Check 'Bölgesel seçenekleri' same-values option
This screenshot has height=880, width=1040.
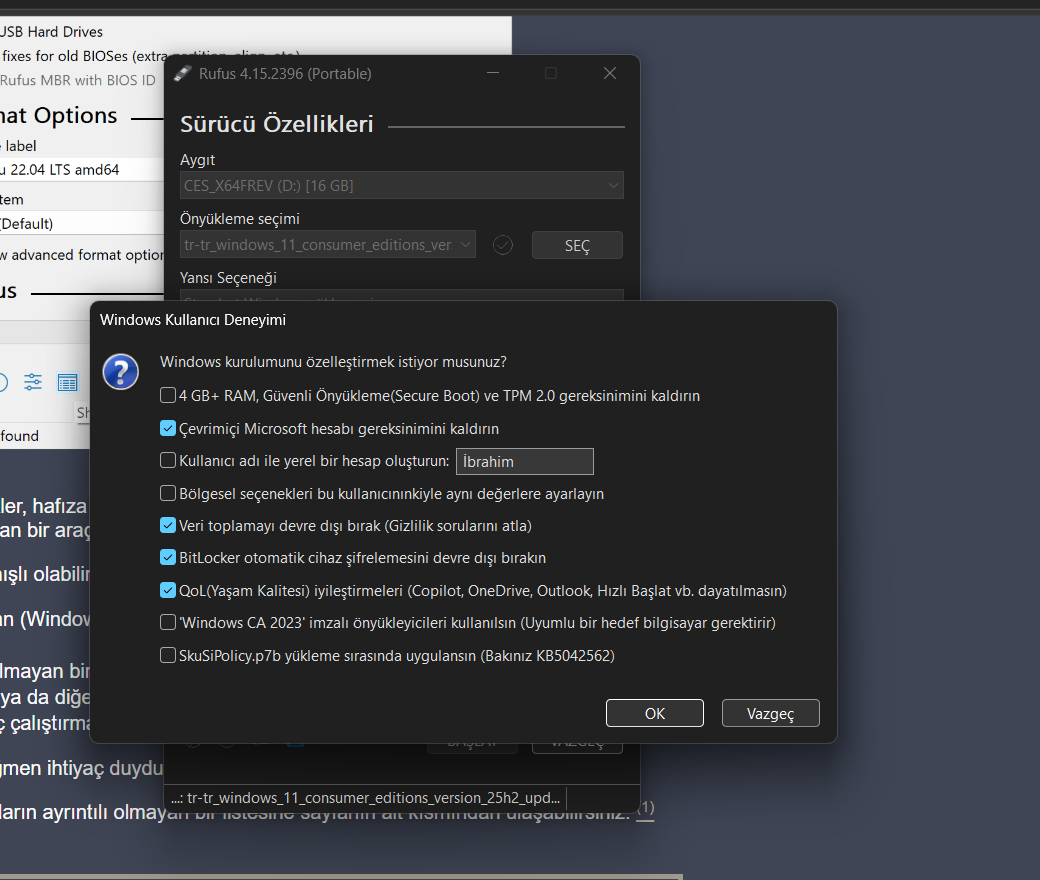coord(168,493)
